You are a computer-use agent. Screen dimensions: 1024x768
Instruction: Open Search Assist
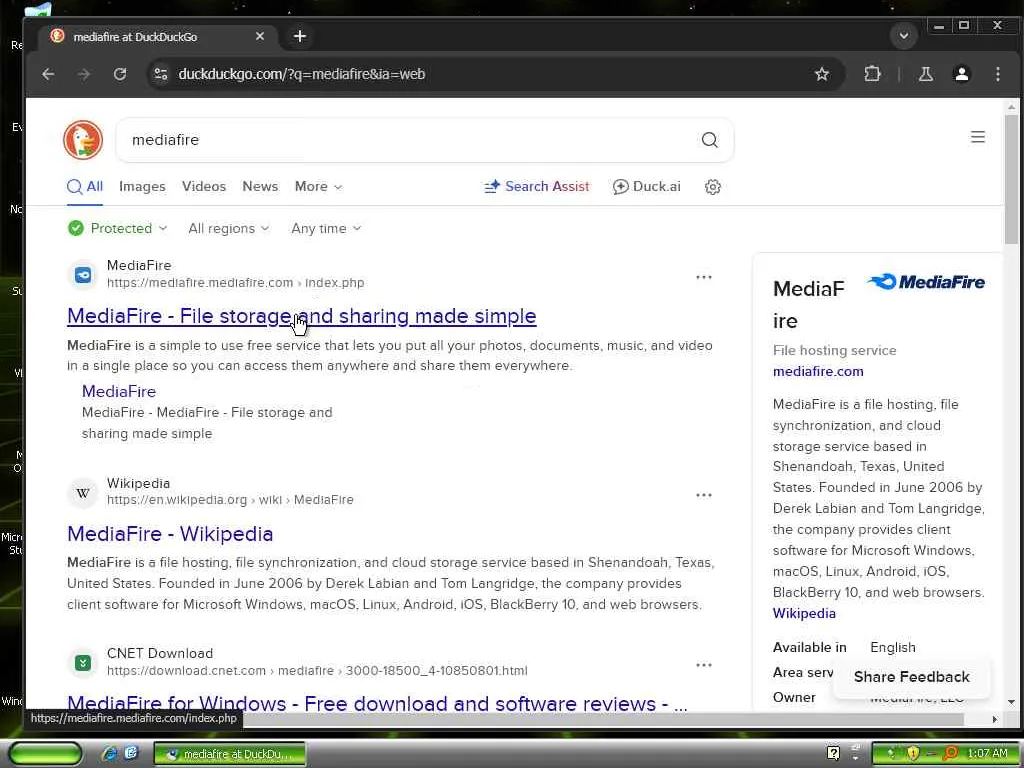[536, 187]
